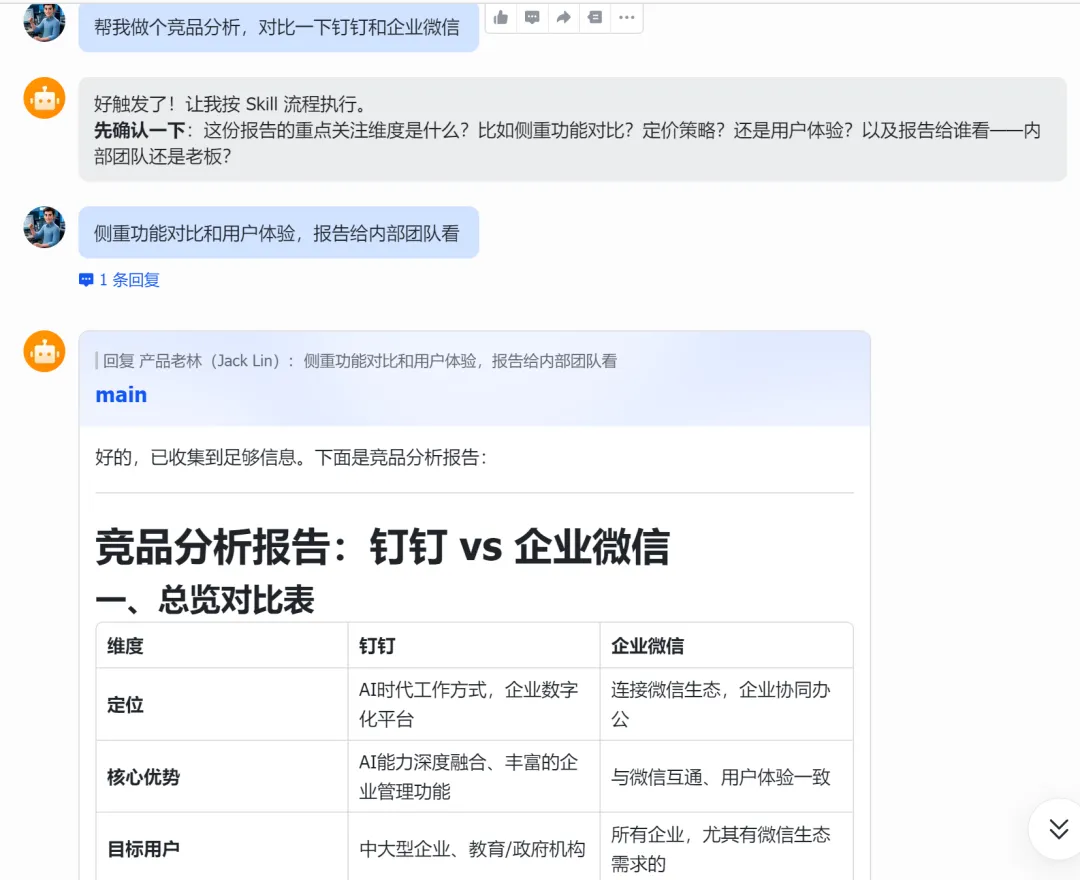Jump to bottom with the double-chevron button
1080x880 pixels.
tap(1058, 829)
